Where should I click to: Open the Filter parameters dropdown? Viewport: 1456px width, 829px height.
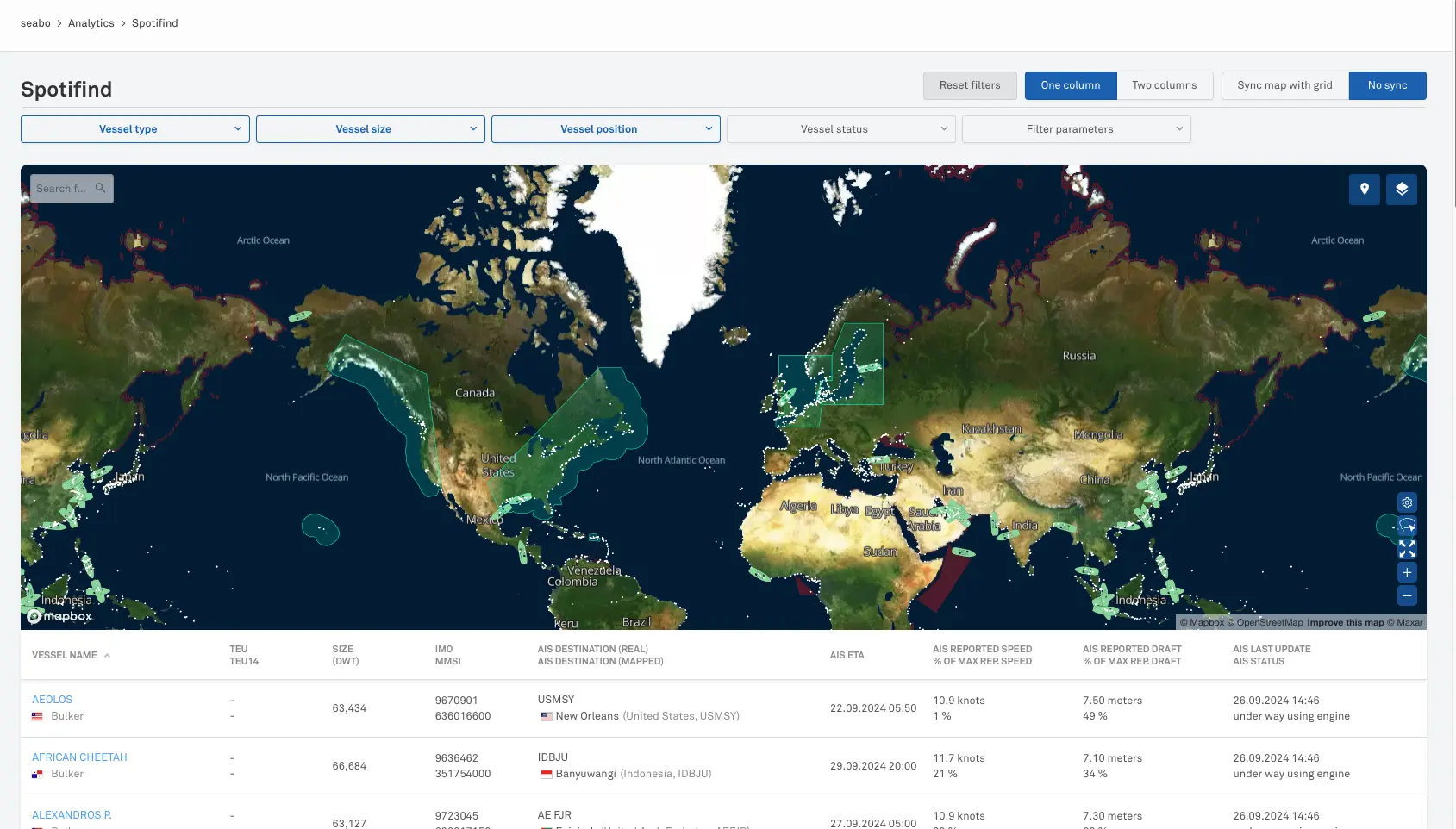coord(1076,129)
